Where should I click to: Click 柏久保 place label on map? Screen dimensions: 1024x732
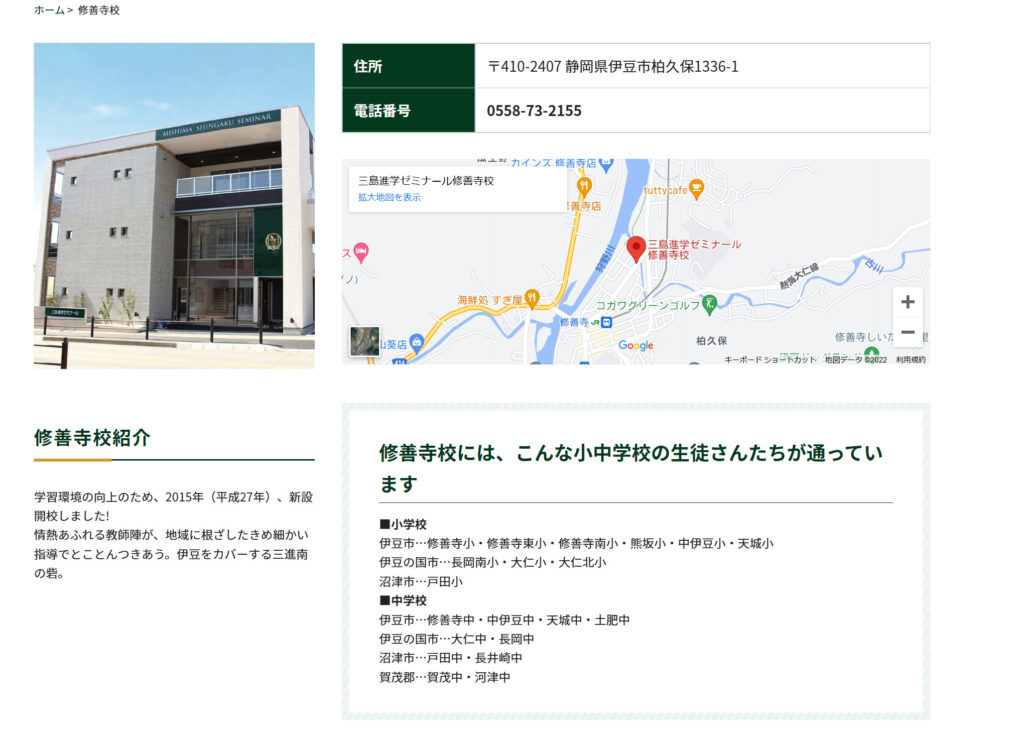tap(711, 341)
